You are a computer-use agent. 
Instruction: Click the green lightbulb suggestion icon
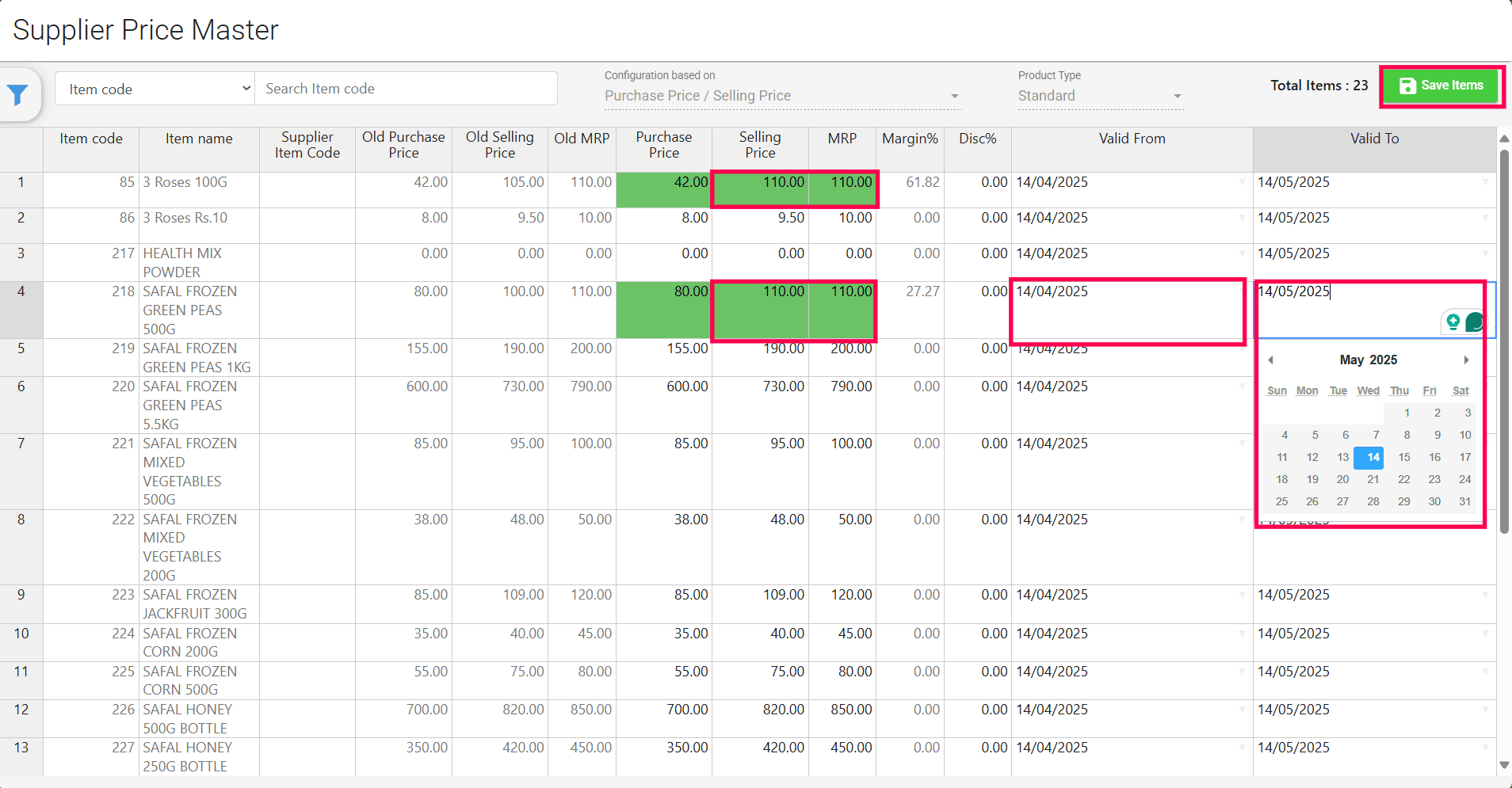(1453, 322)
